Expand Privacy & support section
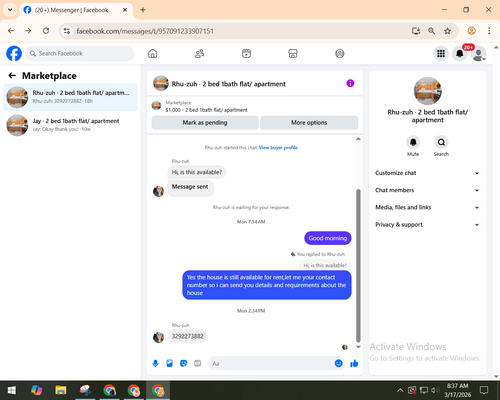 click(427, 225)
